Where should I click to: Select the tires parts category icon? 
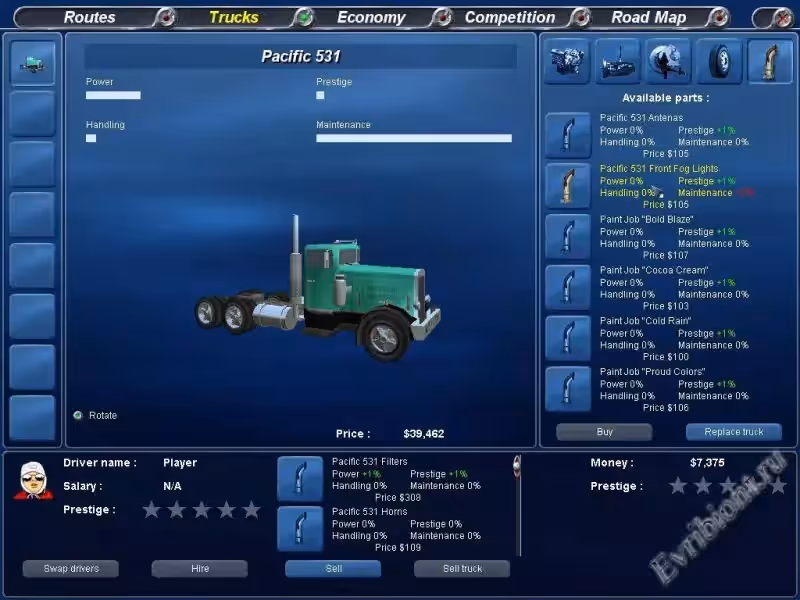click(x=719, y=61)
